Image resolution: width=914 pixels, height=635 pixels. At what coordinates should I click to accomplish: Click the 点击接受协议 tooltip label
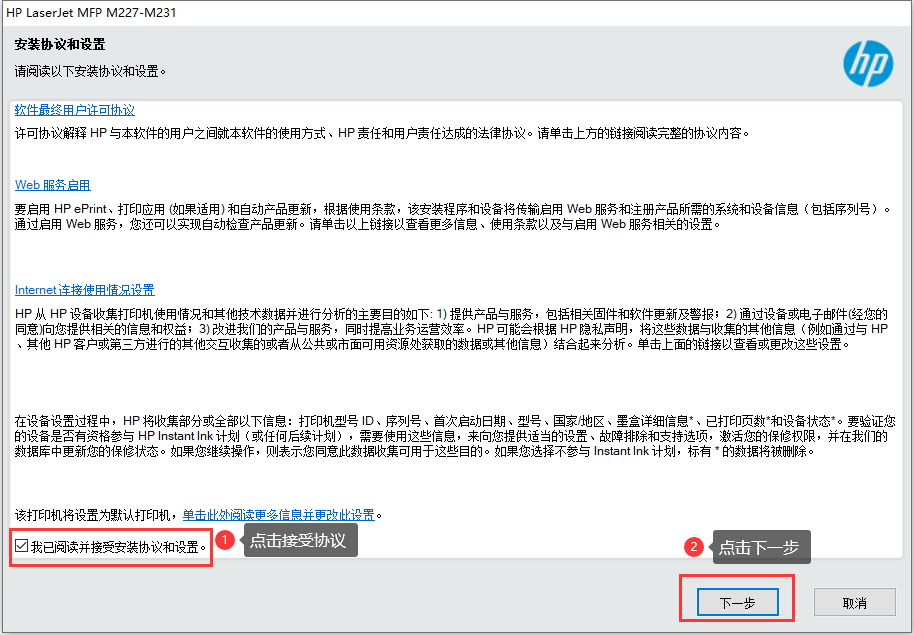coord(297,541)
